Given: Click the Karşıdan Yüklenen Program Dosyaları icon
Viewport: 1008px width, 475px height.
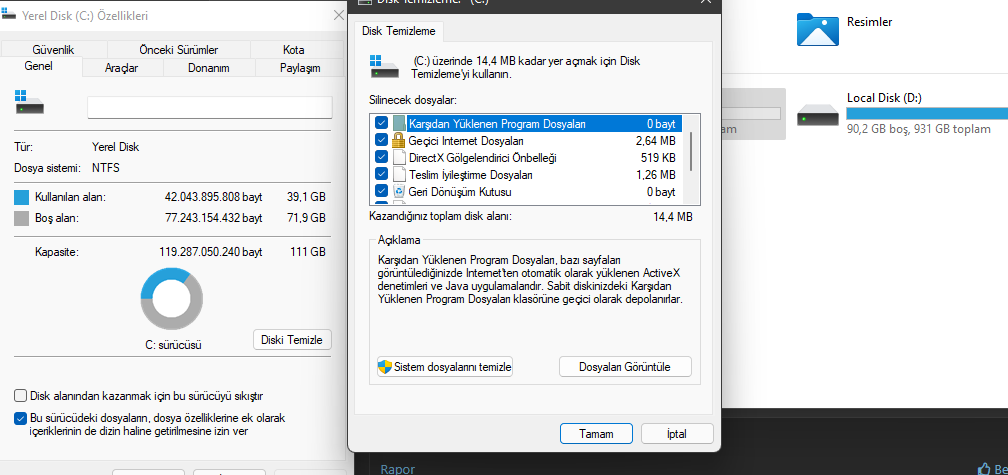Looking at the screenshot, I should tap(399, 123).
